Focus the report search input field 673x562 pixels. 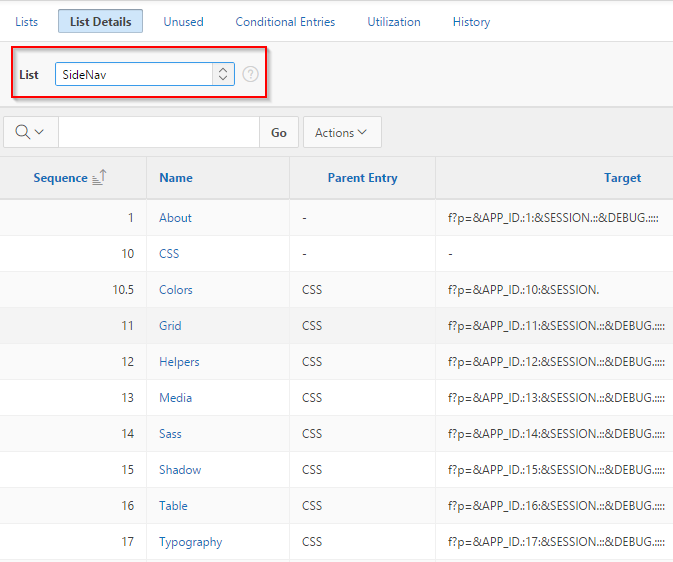pos(159,132)
